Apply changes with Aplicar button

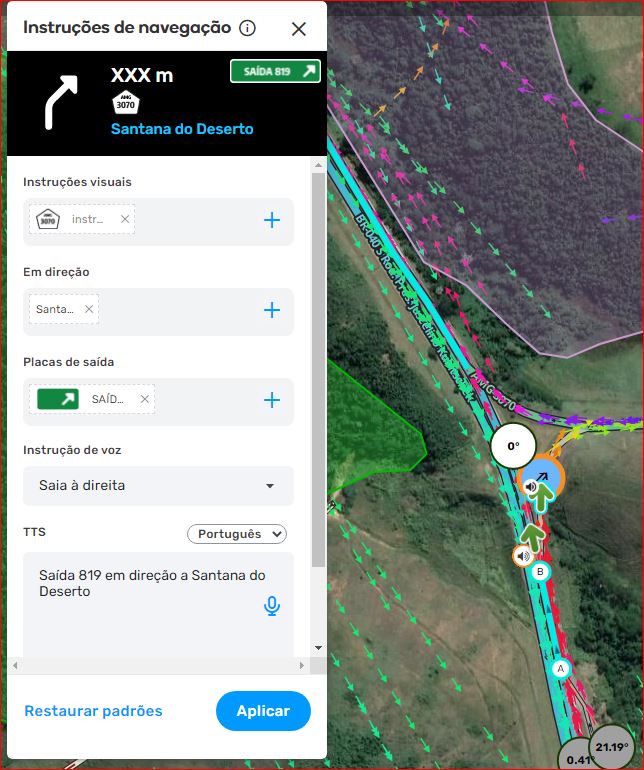click(263, 711)
